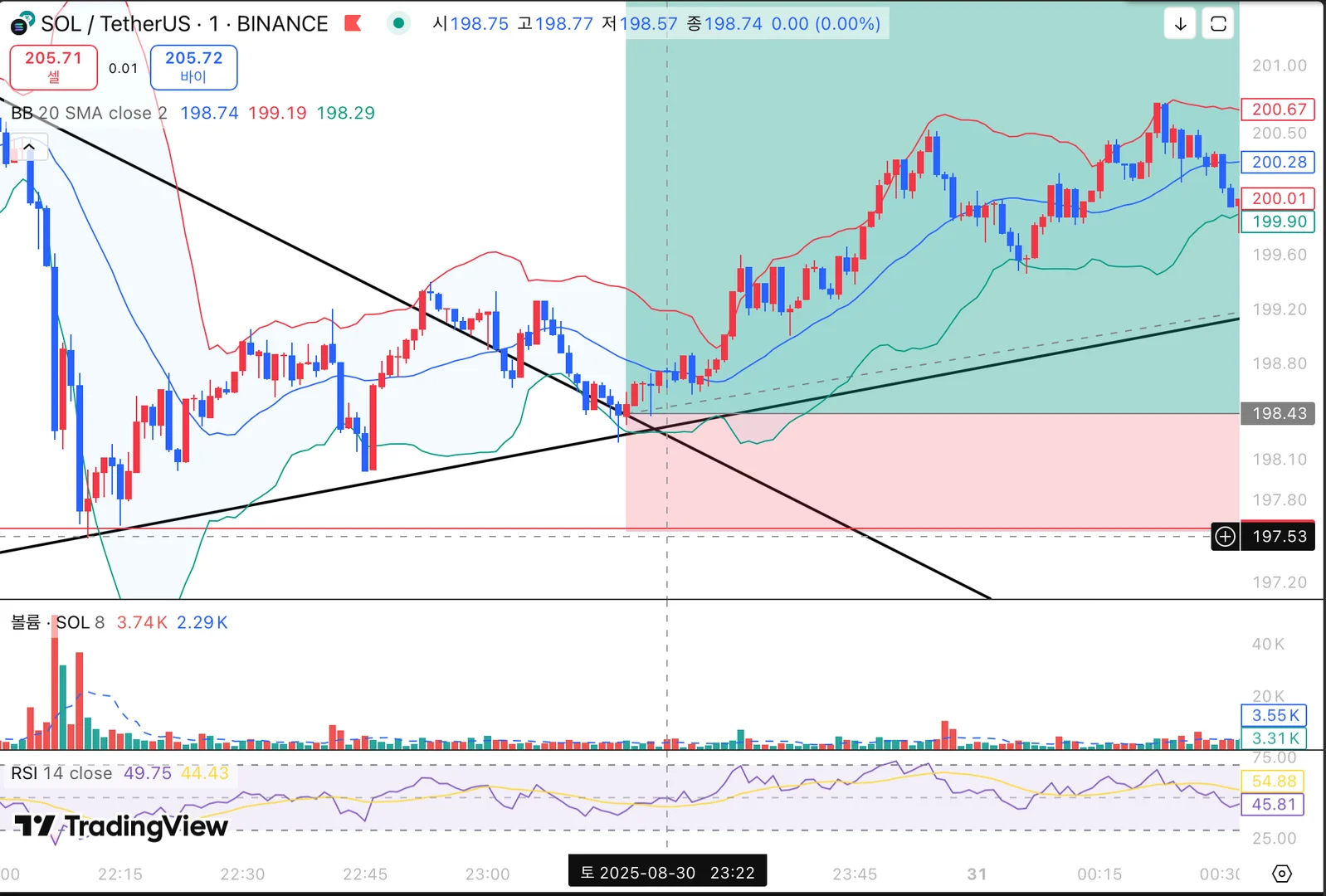Screen dimensions: 1326x896
Task: Select the BB 20 SMA close 2 legend
Action: (x=89, y=113)
